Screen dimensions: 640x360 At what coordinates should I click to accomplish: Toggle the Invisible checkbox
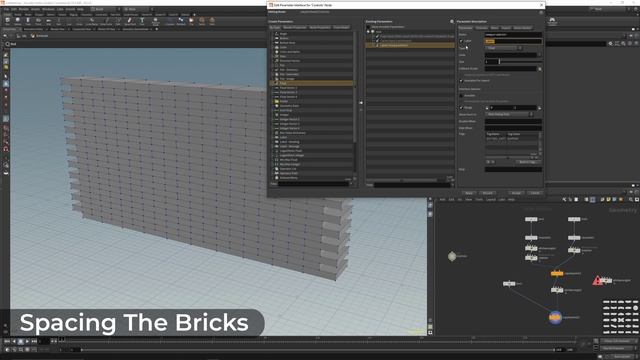tap(461, 96)
